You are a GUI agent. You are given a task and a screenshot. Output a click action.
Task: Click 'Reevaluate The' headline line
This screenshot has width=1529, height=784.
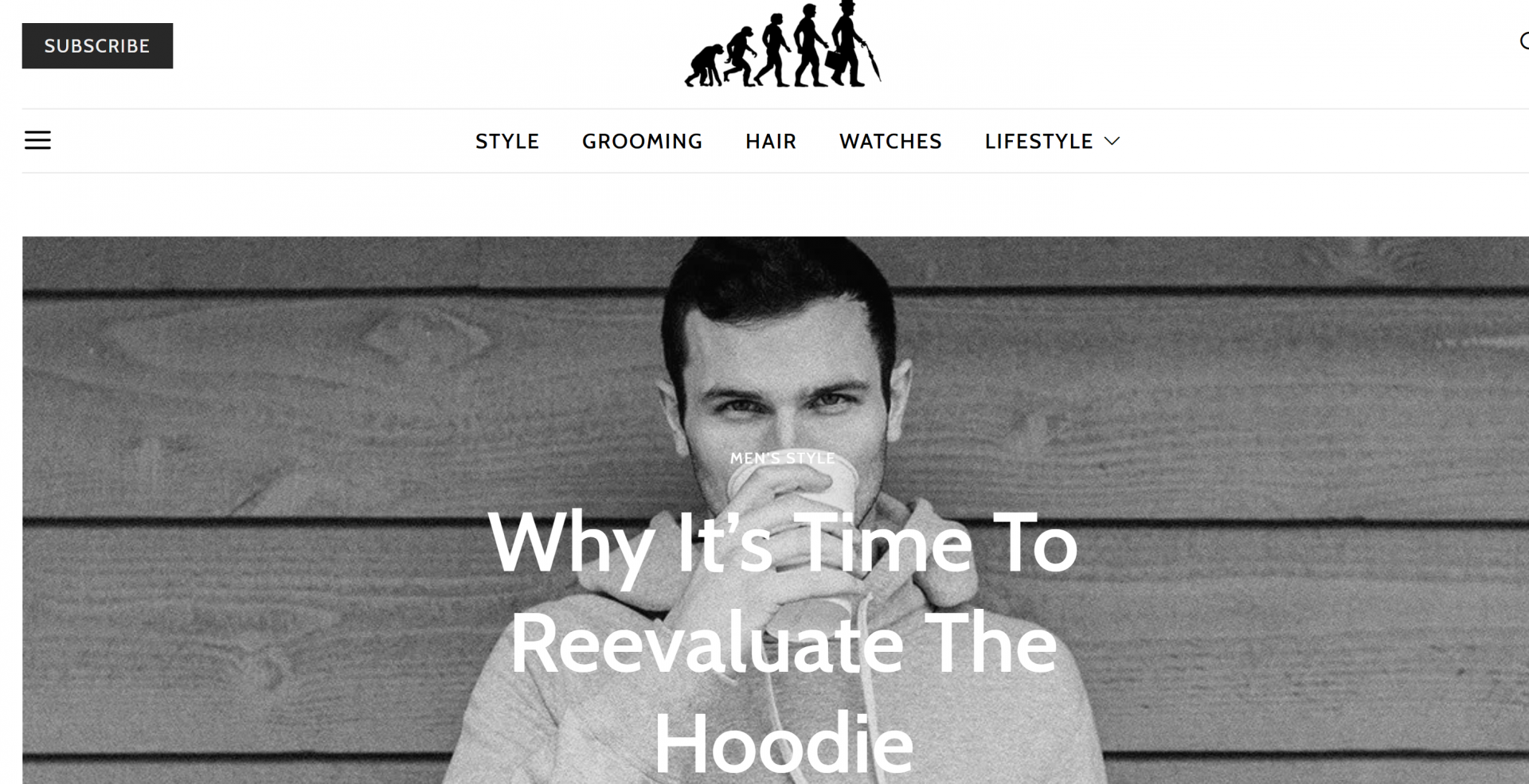(x=783, y=643)
